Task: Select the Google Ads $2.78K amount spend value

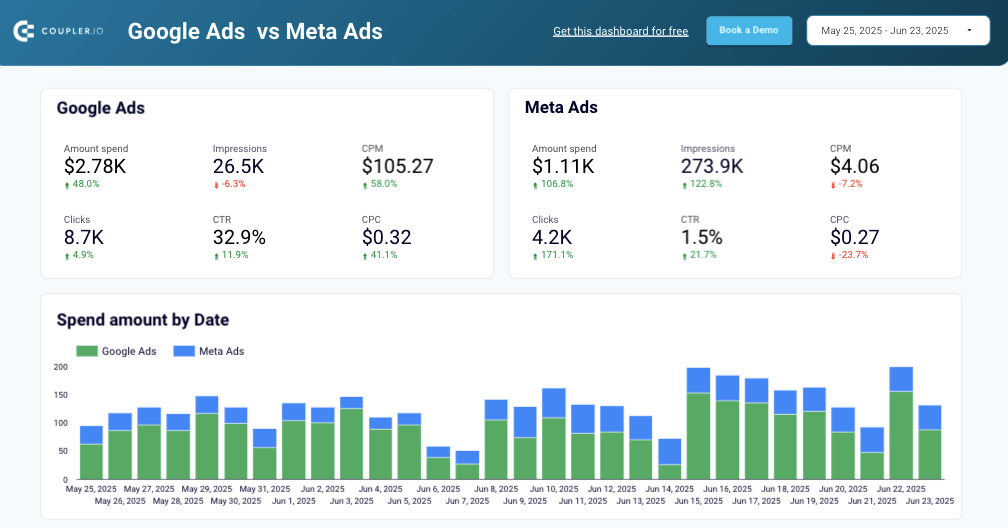Action: 95,166
